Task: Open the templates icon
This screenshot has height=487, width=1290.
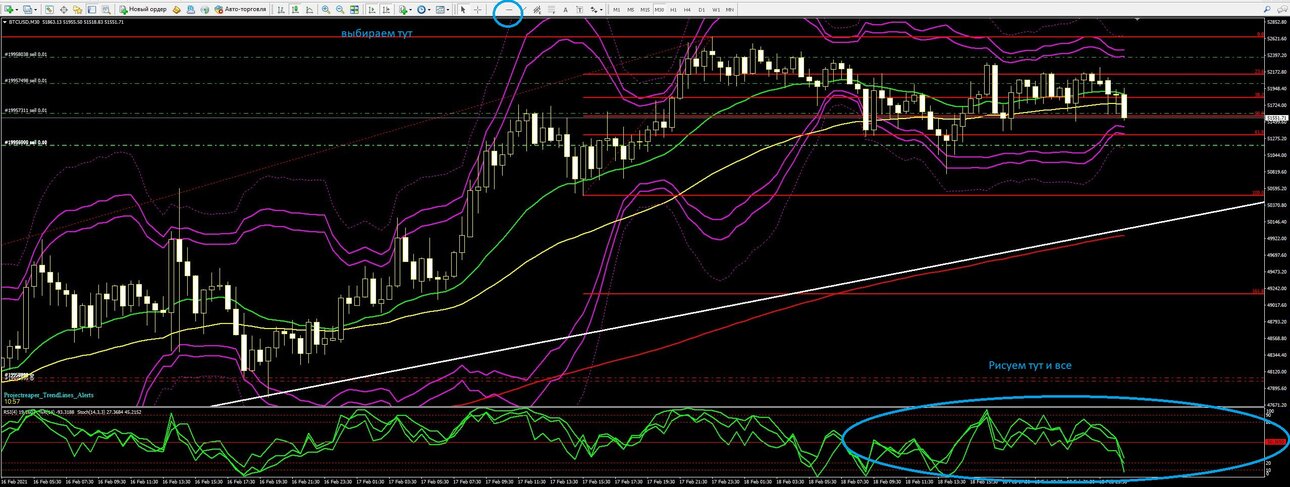Action: pos(440,9)
